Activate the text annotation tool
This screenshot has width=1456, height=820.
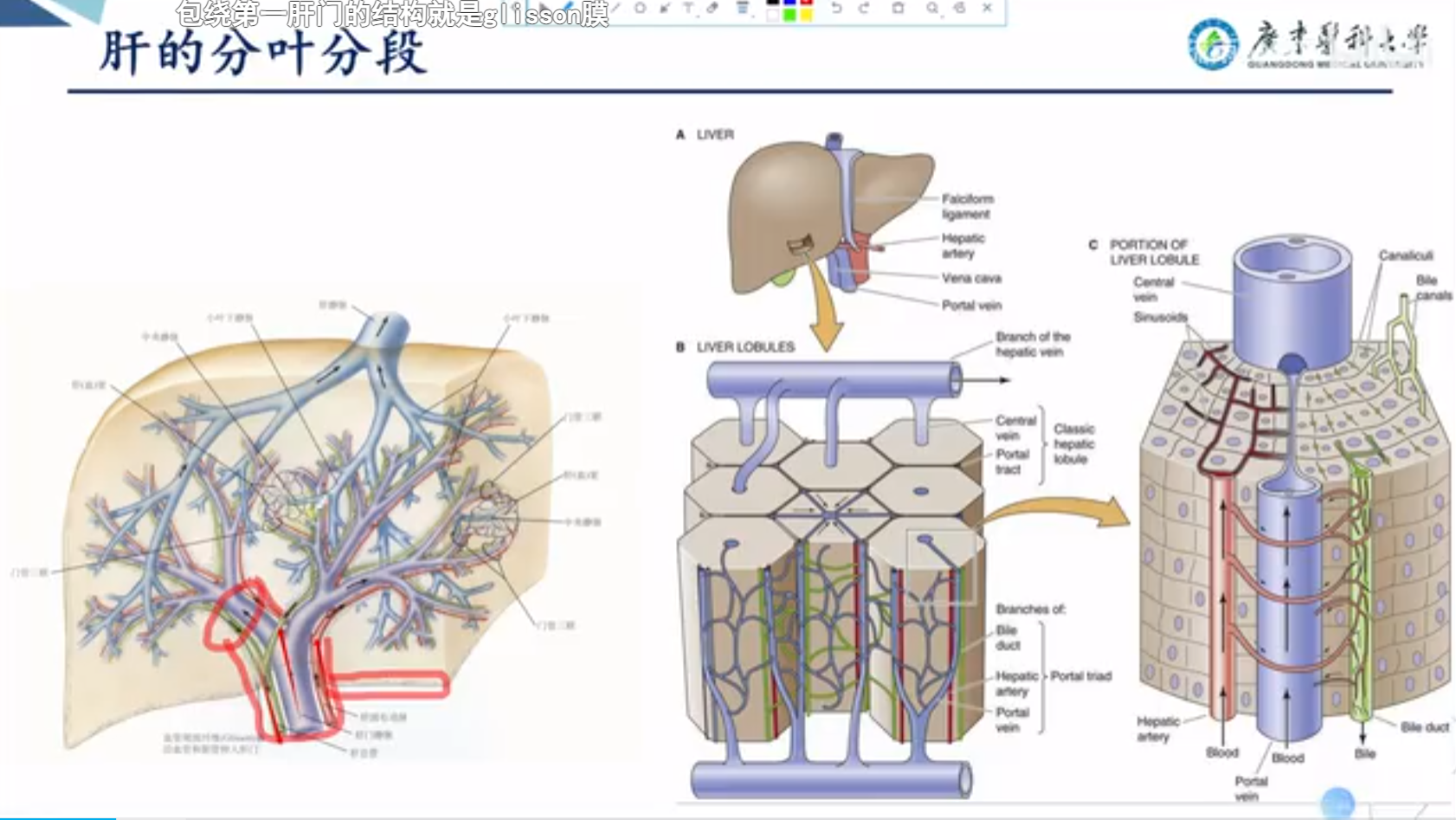point(688,8)
